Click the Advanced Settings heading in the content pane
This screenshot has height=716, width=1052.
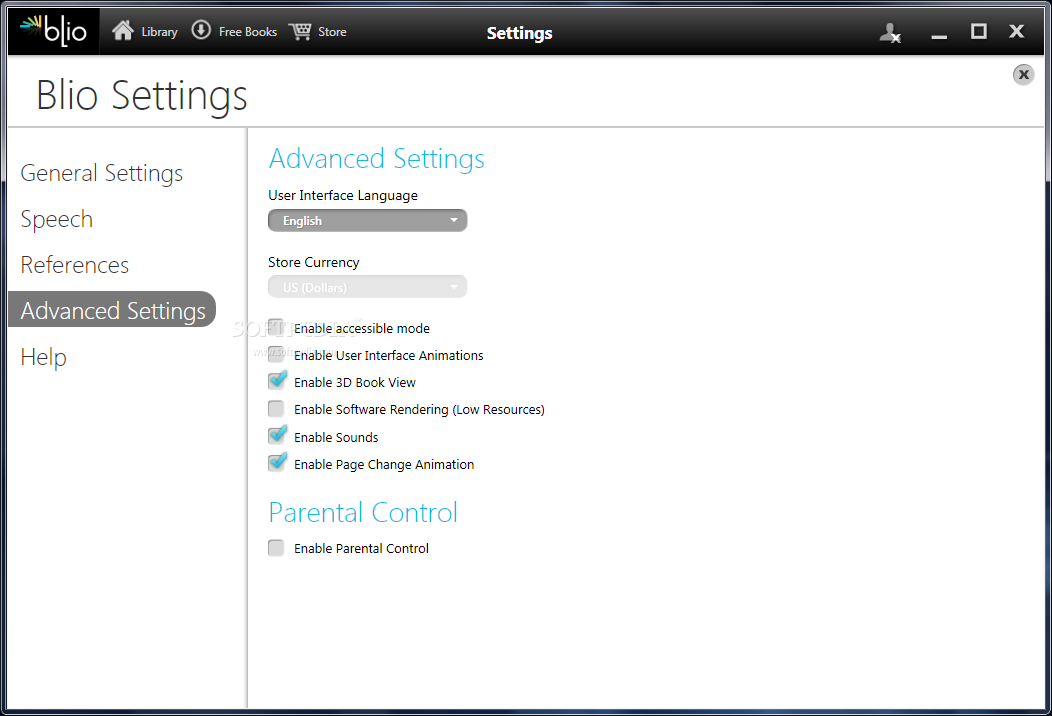(x=376, y=160)
